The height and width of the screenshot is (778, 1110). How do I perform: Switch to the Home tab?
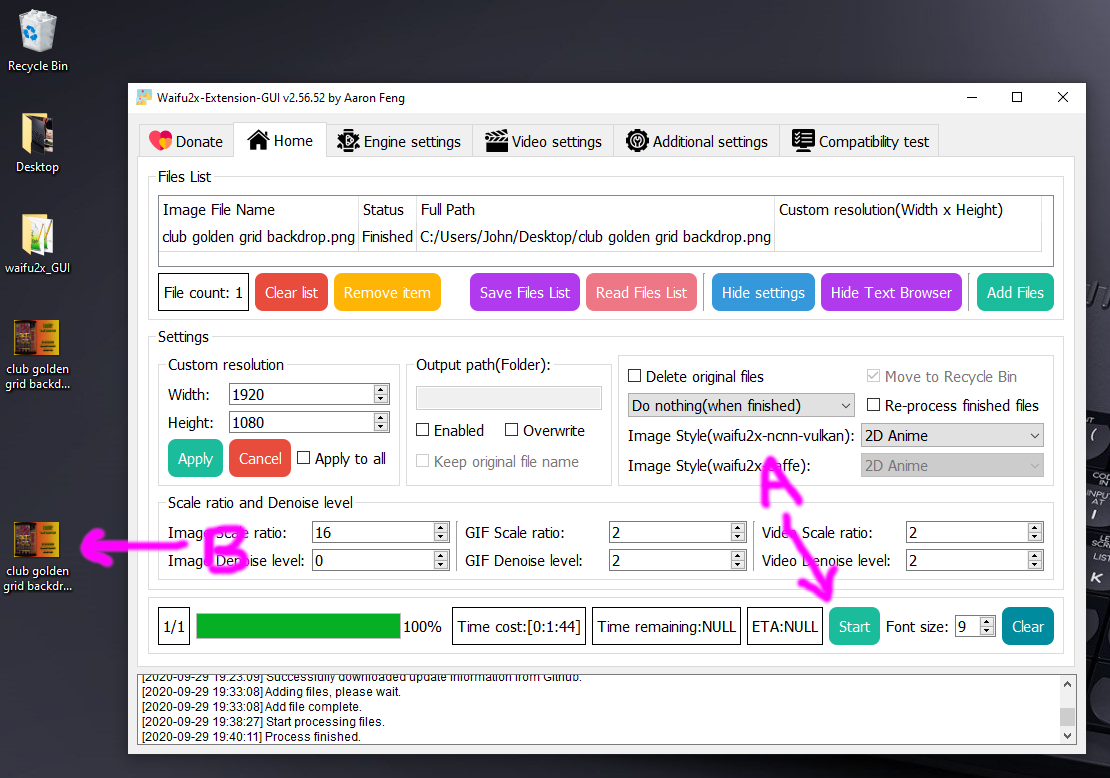pos(280,140)
